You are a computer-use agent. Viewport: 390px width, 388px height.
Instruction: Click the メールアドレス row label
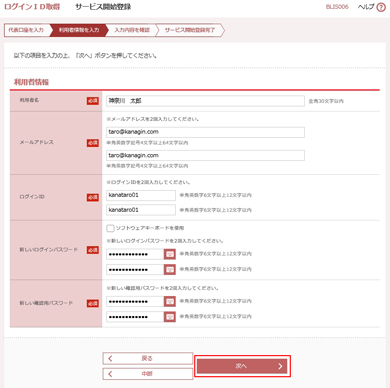coord(36,142)
